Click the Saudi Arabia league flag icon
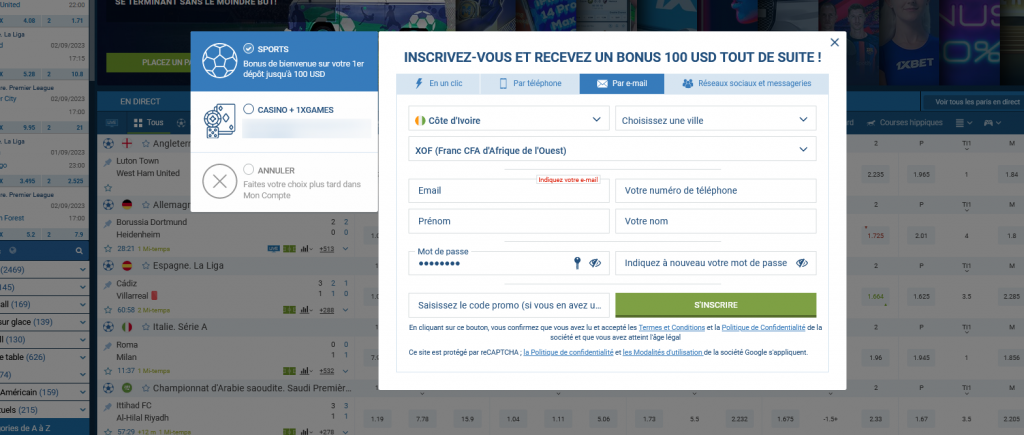The width and height of the screenshot is (1024, 435). click(127, 387)
